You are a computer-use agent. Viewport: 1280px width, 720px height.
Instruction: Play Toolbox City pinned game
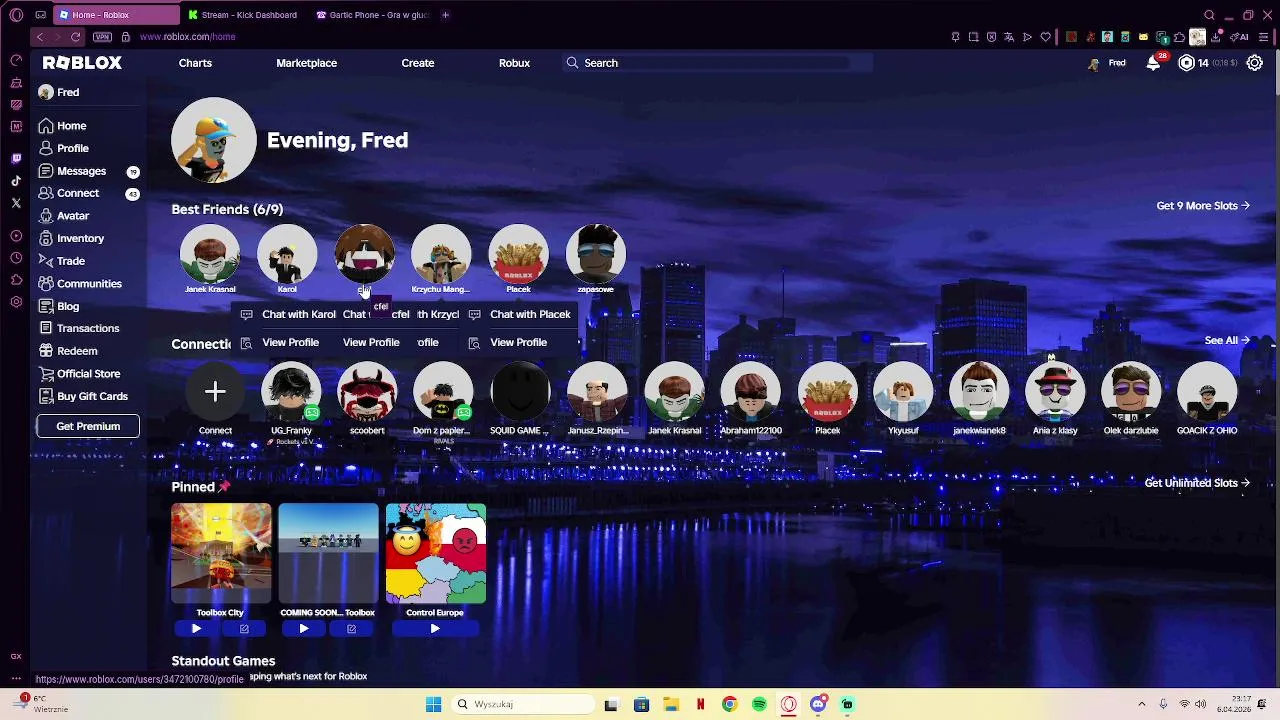[x=196, y=629]
